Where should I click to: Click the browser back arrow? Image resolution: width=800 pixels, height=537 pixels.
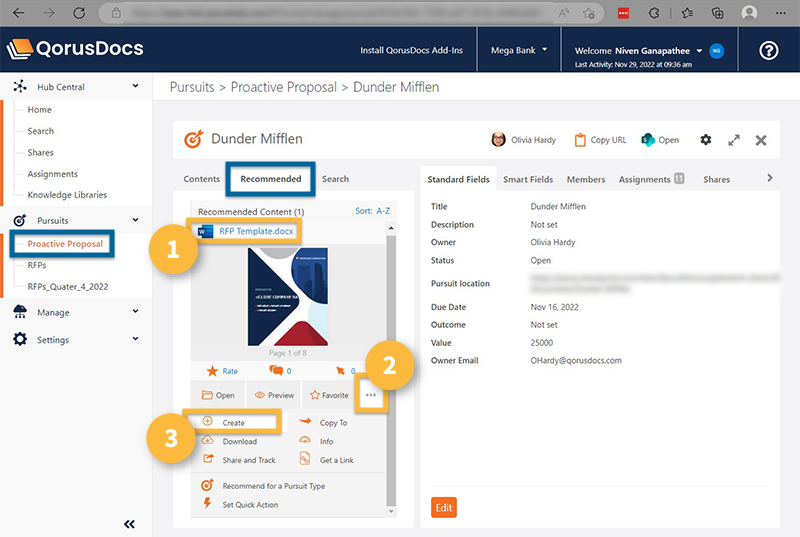click(x=19, y=13)
